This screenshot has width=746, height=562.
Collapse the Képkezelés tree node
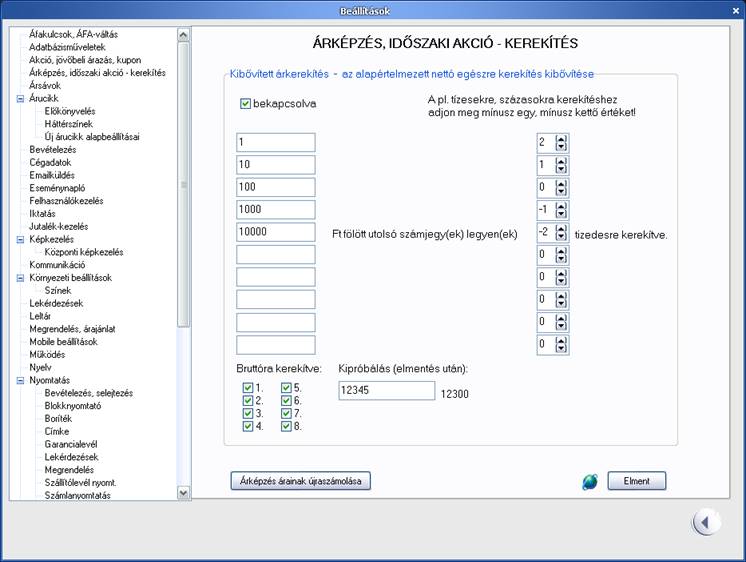click(20, 239)
